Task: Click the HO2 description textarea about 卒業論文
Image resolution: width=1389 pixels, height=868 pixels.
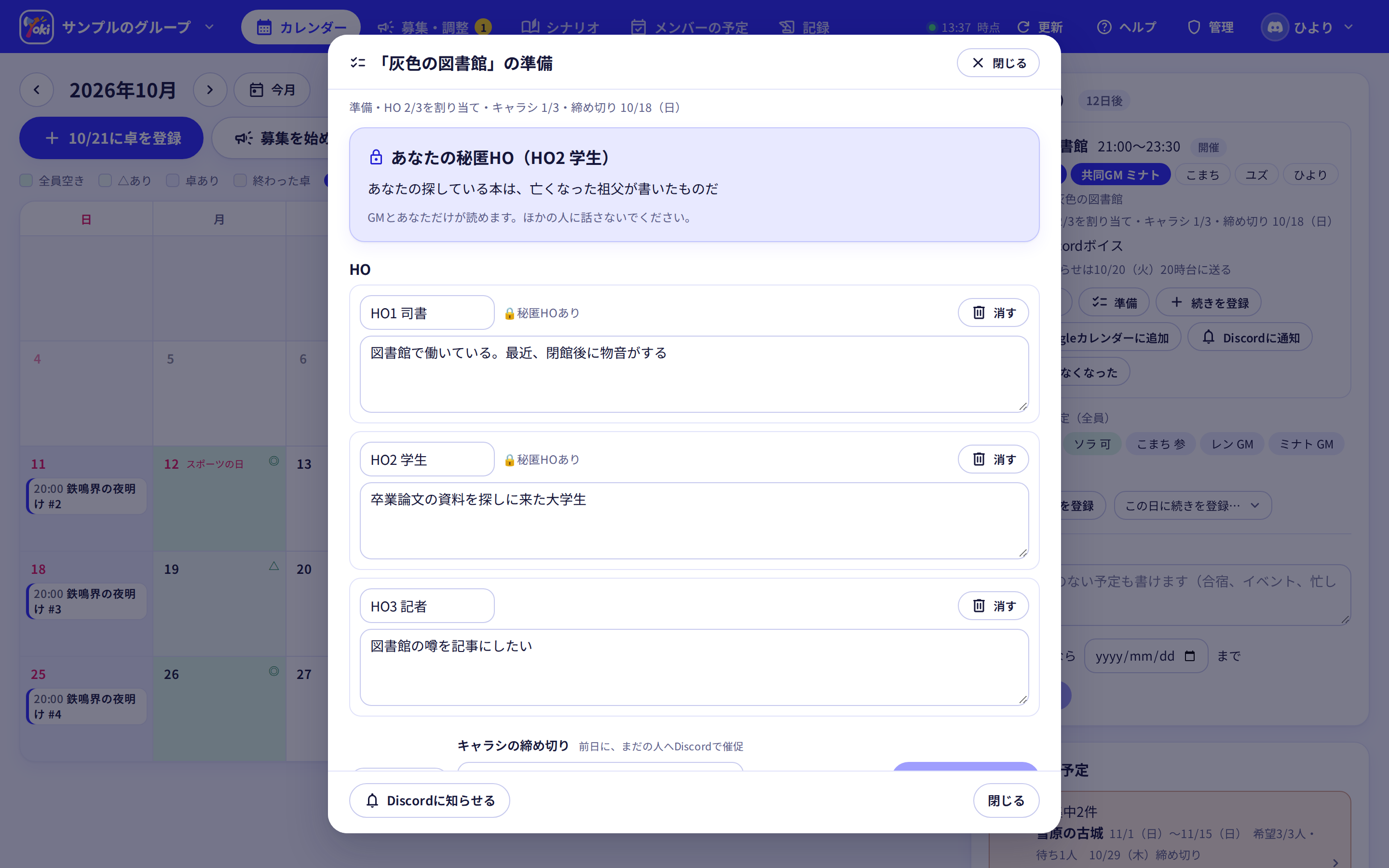Action: [x=694, y=521]
